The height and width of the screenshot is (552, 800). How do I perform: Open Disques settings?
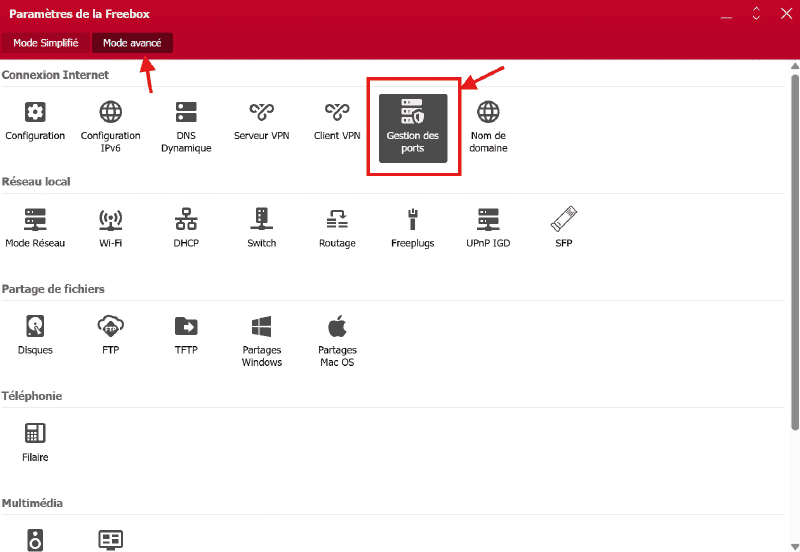35,335
